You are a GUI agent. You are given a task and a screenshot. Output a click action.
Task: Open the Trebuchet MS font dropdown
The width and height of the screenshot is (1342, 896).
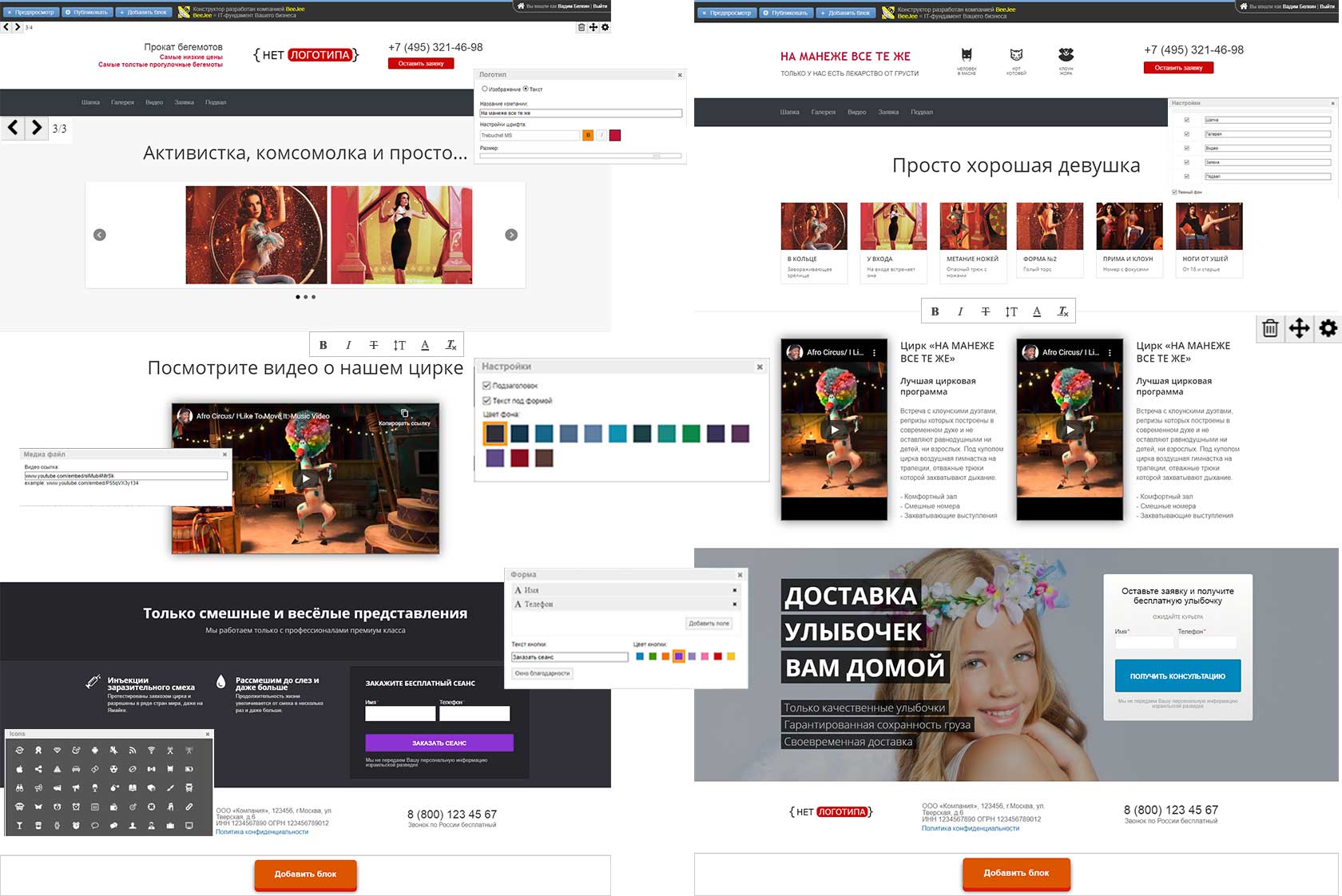529,136
